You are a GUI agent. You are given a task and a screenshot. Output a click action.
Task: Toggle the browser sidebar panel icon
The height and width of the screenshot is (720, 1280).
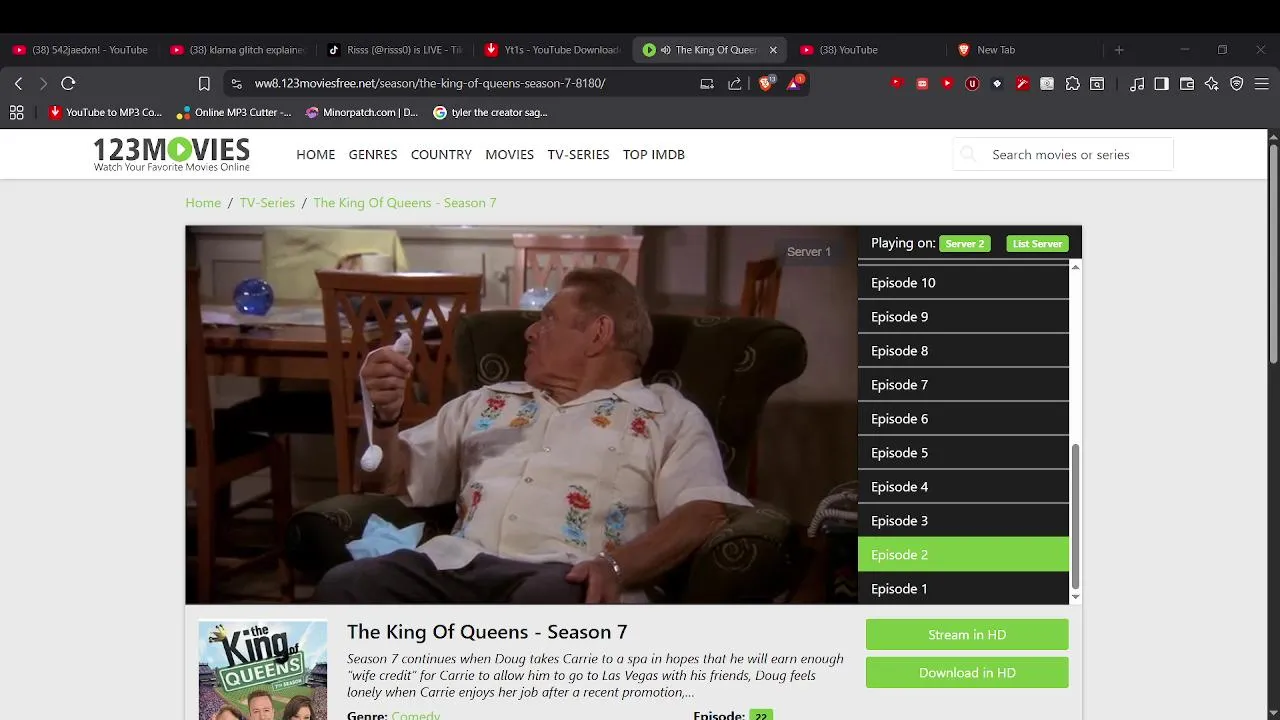(1161, 84)
